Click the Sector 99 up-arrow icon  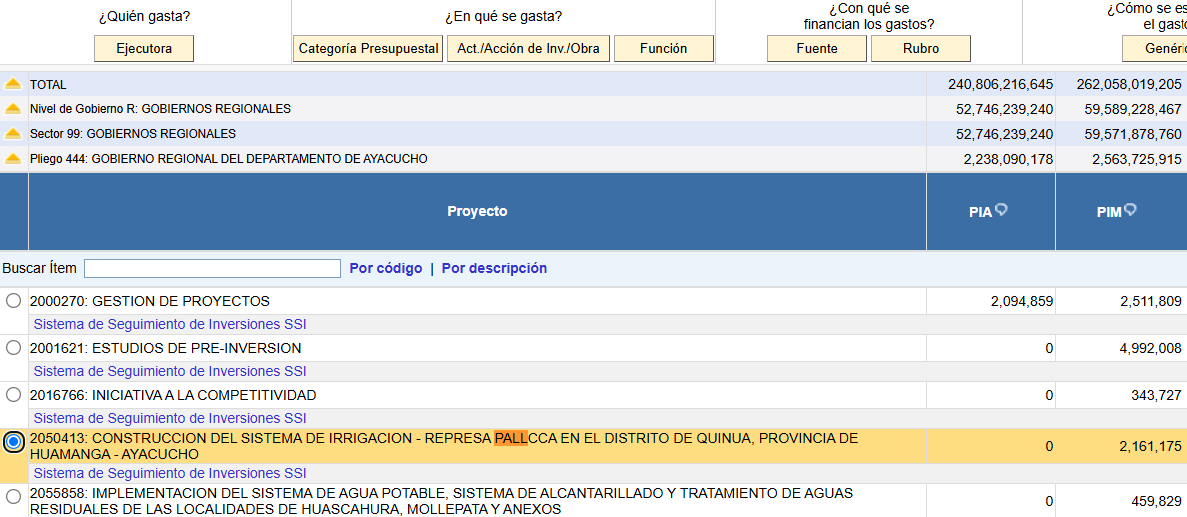click(13, 134)
